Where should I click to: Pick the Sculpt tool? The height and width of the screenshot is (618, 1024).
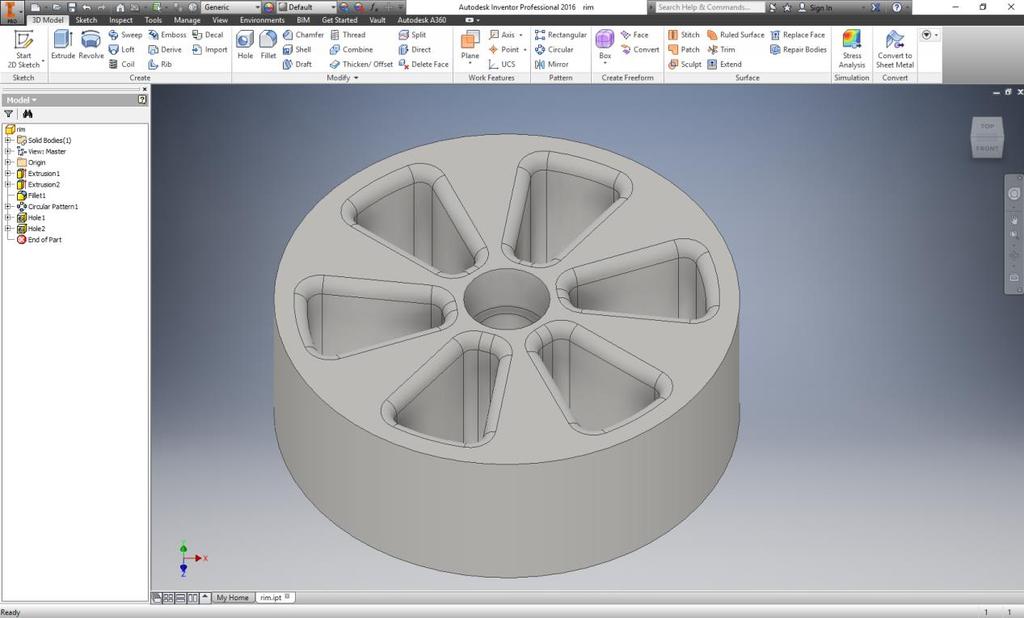(684, 64)
